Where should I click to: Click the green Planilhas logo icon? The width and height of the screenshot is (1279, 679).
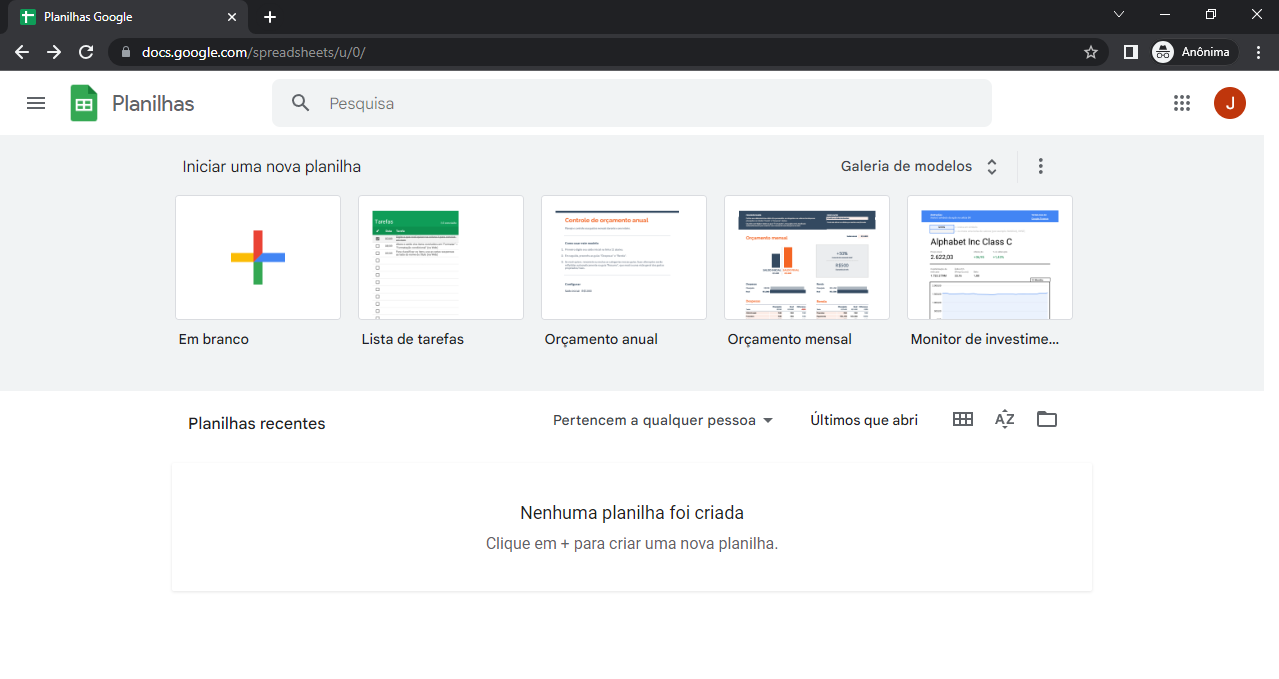[84, 103]
